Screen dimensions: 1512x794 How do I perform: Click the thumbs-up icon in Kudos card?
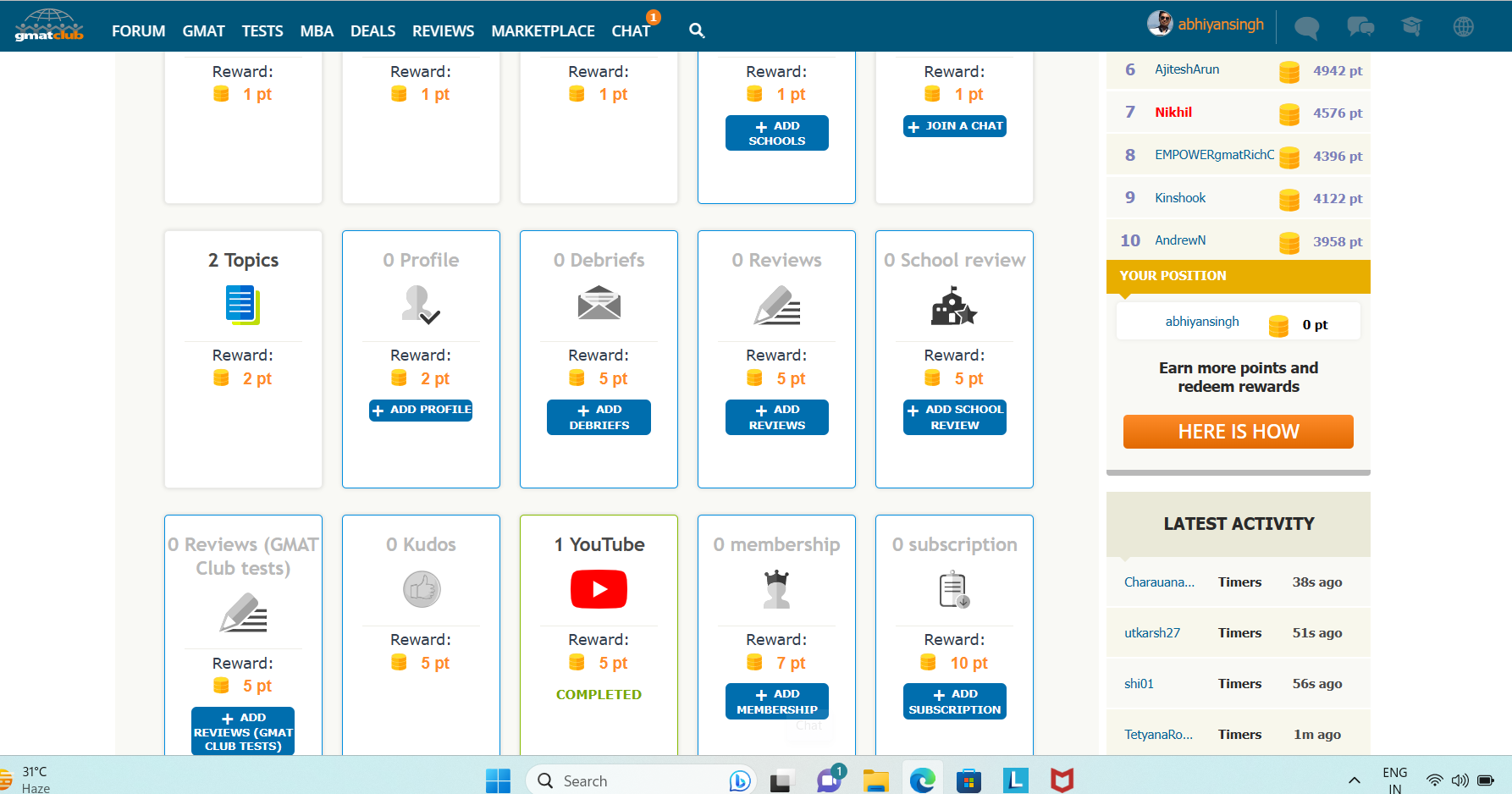(x=421, y=589)
